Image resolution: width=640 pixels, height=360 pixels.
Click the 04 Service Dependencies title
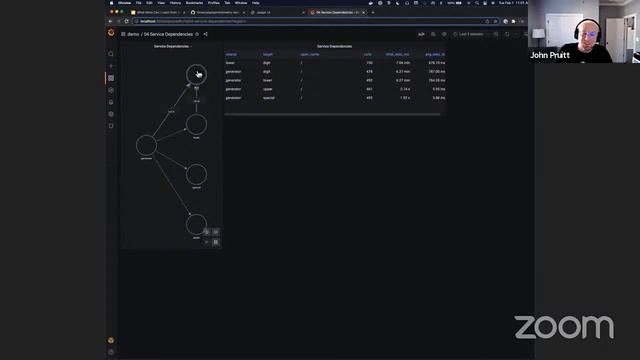[168, 34]
